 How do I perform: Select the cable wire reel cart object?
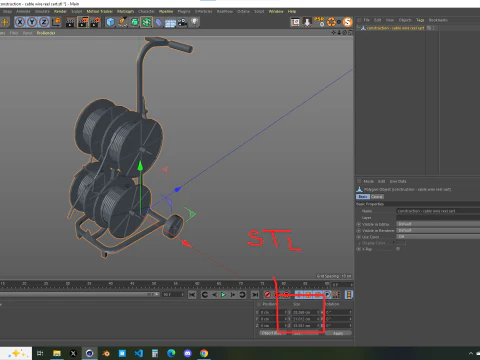tap(395, 28)
